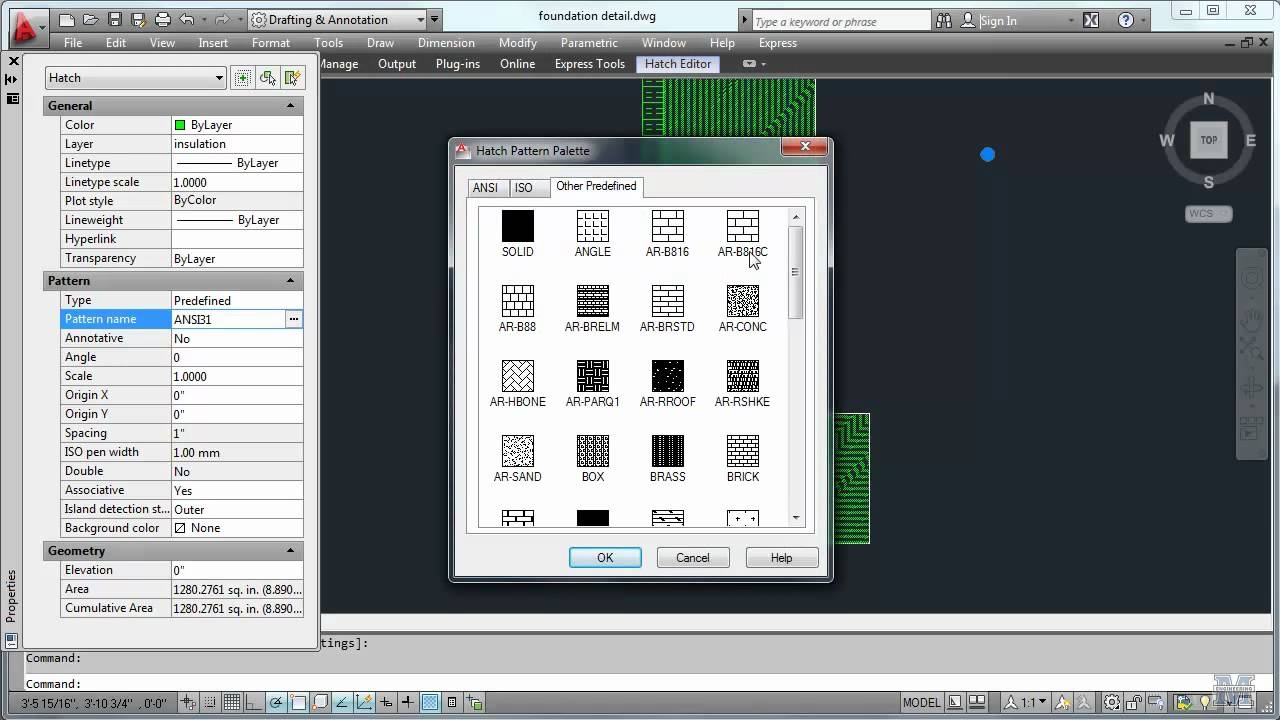Click OK in the Hatch Pattern Palette
Viewport: 1280px width, 720px height.
[x=604, y=557]
